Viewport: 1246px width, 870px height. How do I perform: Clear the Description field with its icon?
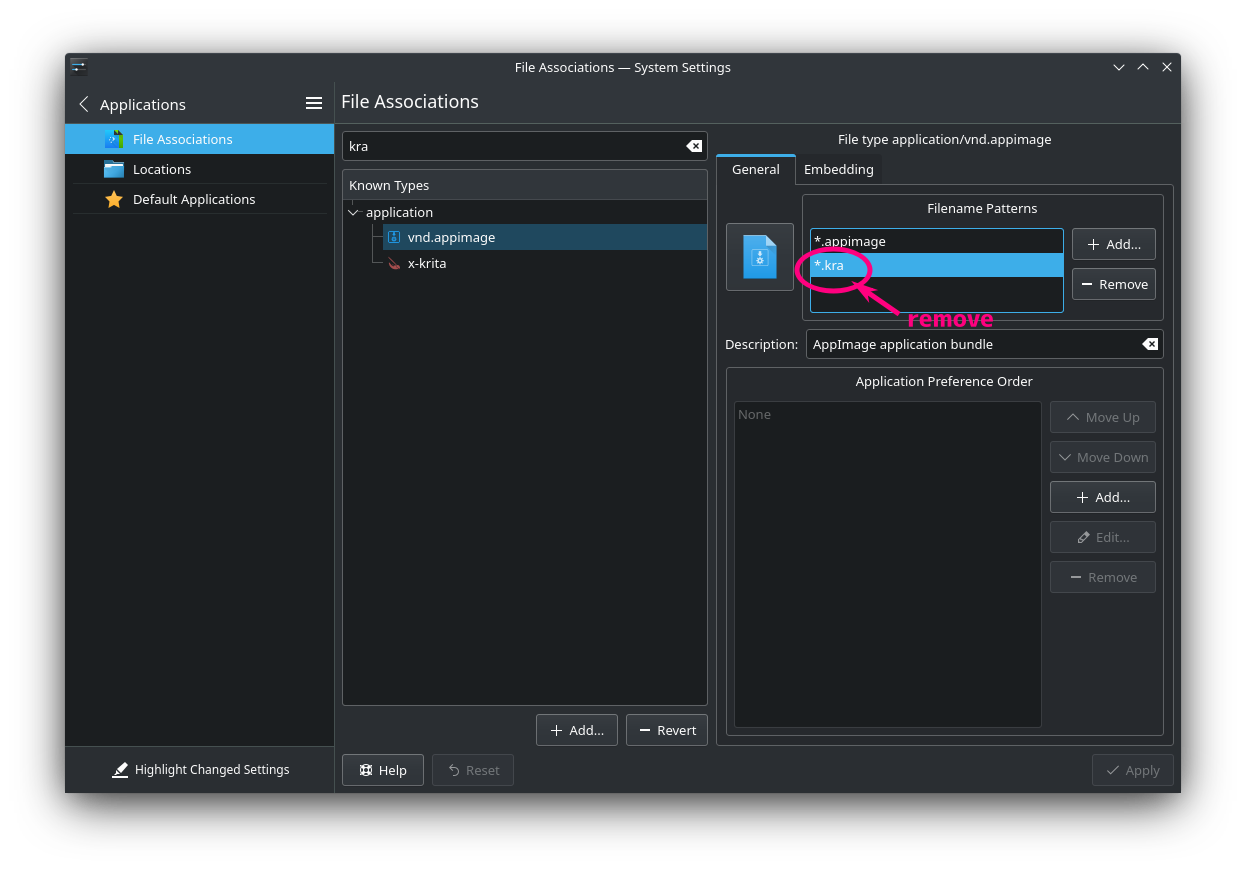click(x=1150, y=344)
